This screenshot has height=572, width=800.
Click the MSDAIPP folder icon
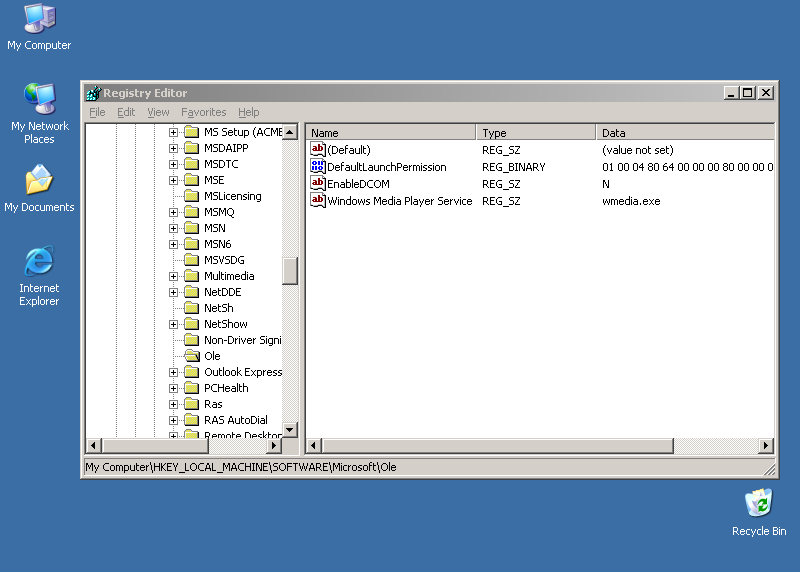coord(191,148)
